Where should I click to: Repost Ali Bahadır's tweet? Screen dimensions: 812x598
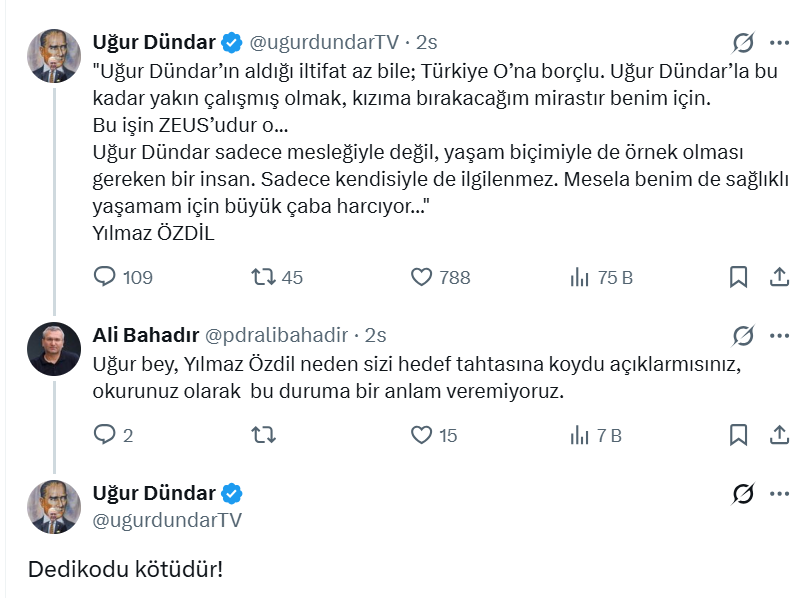[x=264, y=435]
